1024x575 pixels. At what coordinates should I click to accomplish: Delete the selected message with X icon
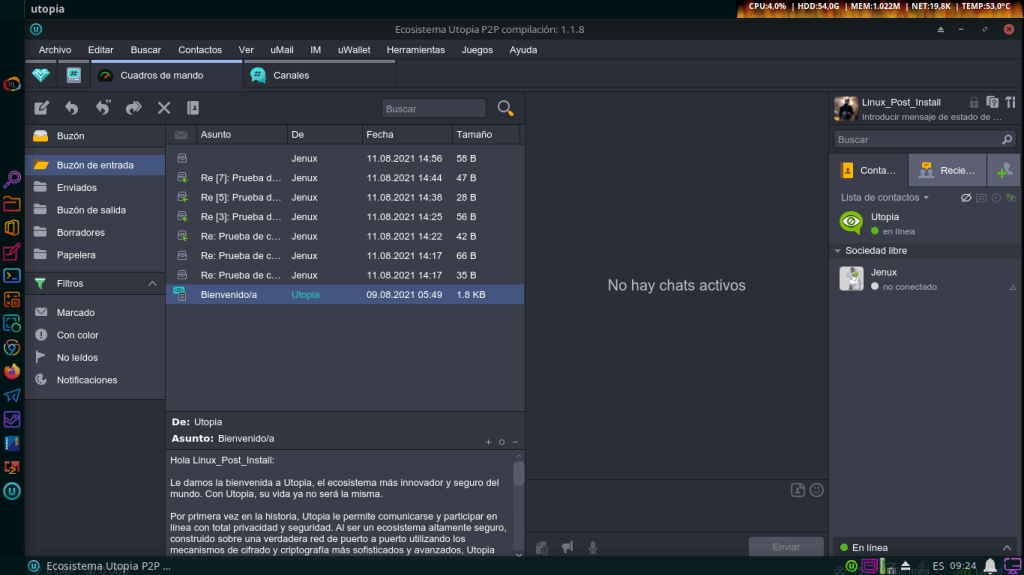(164, 108)
